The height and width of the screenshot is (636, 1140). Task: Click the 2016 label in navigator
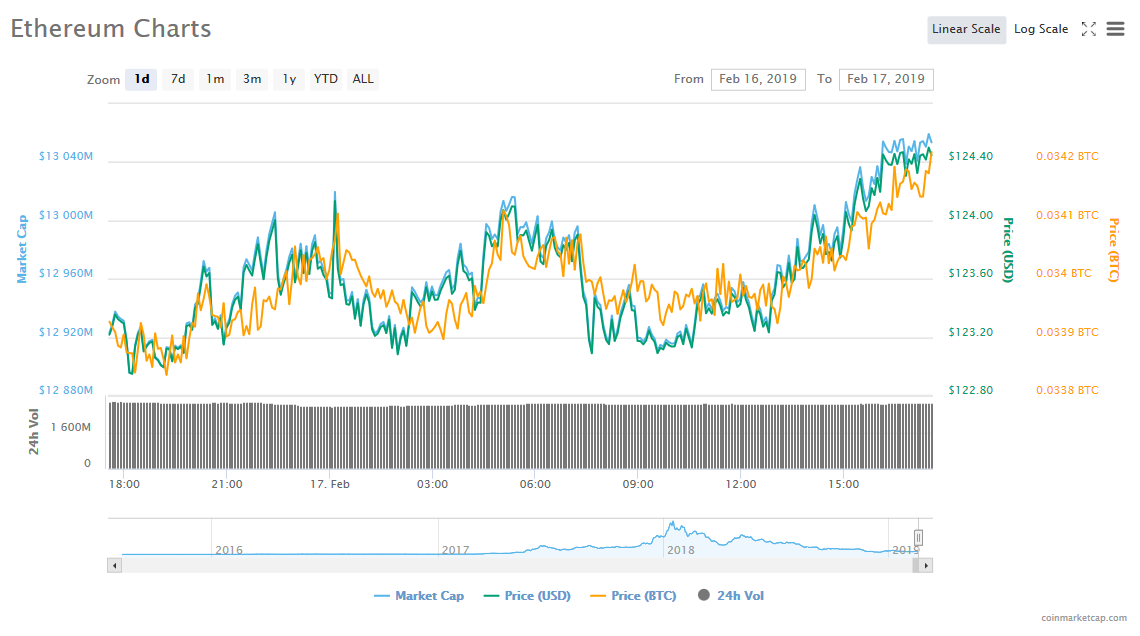click(x=229, y=550)
